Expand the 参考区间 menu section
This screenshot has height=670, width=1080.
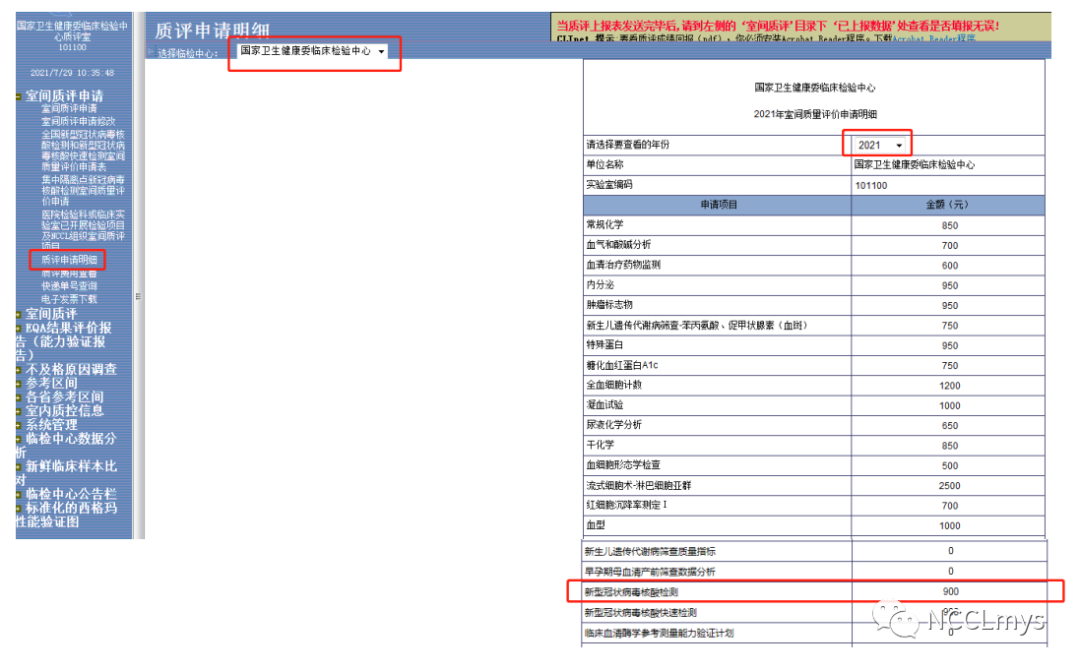[51, 383]
